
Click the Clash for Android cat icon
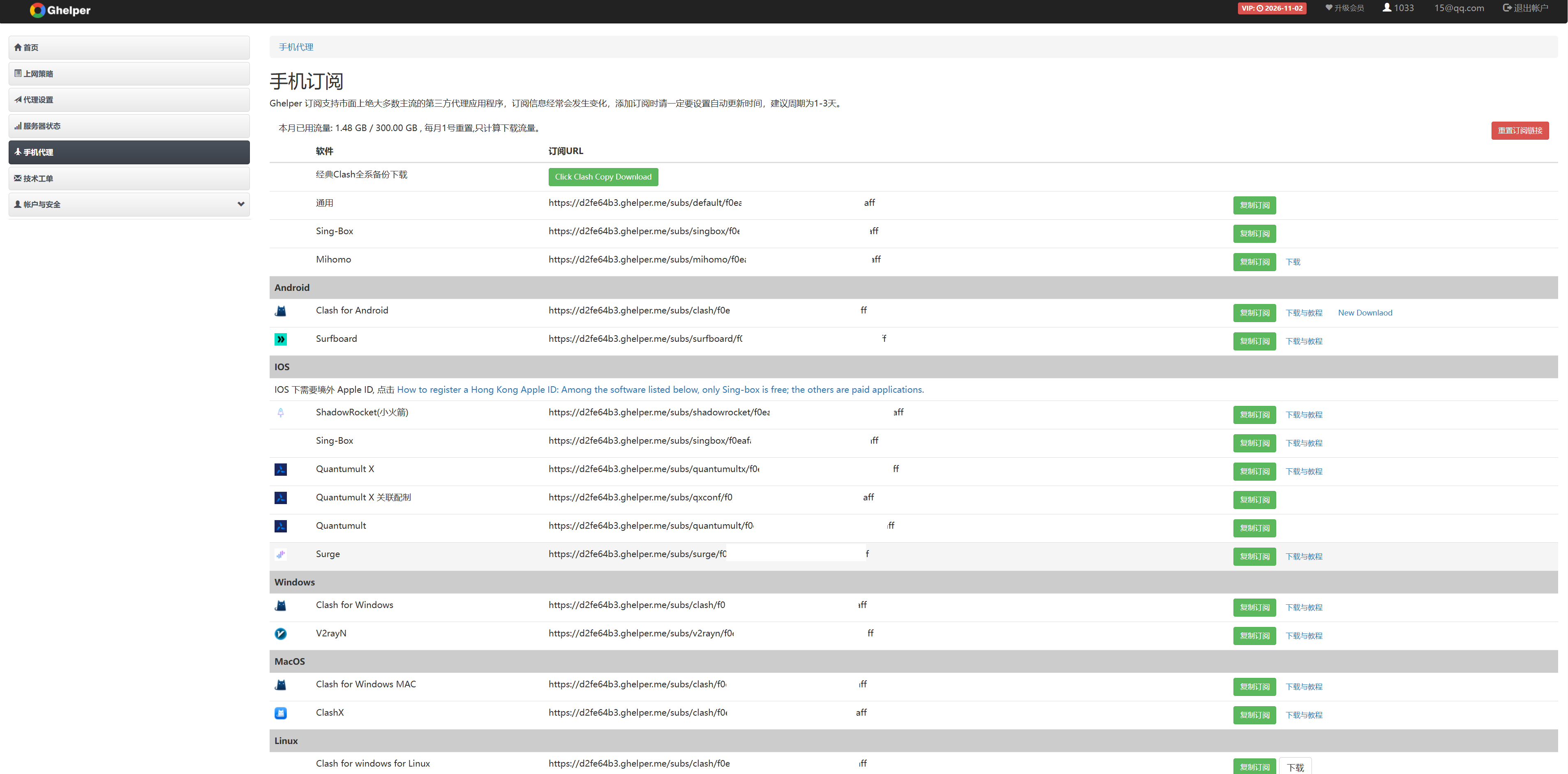tap(280, 311)
